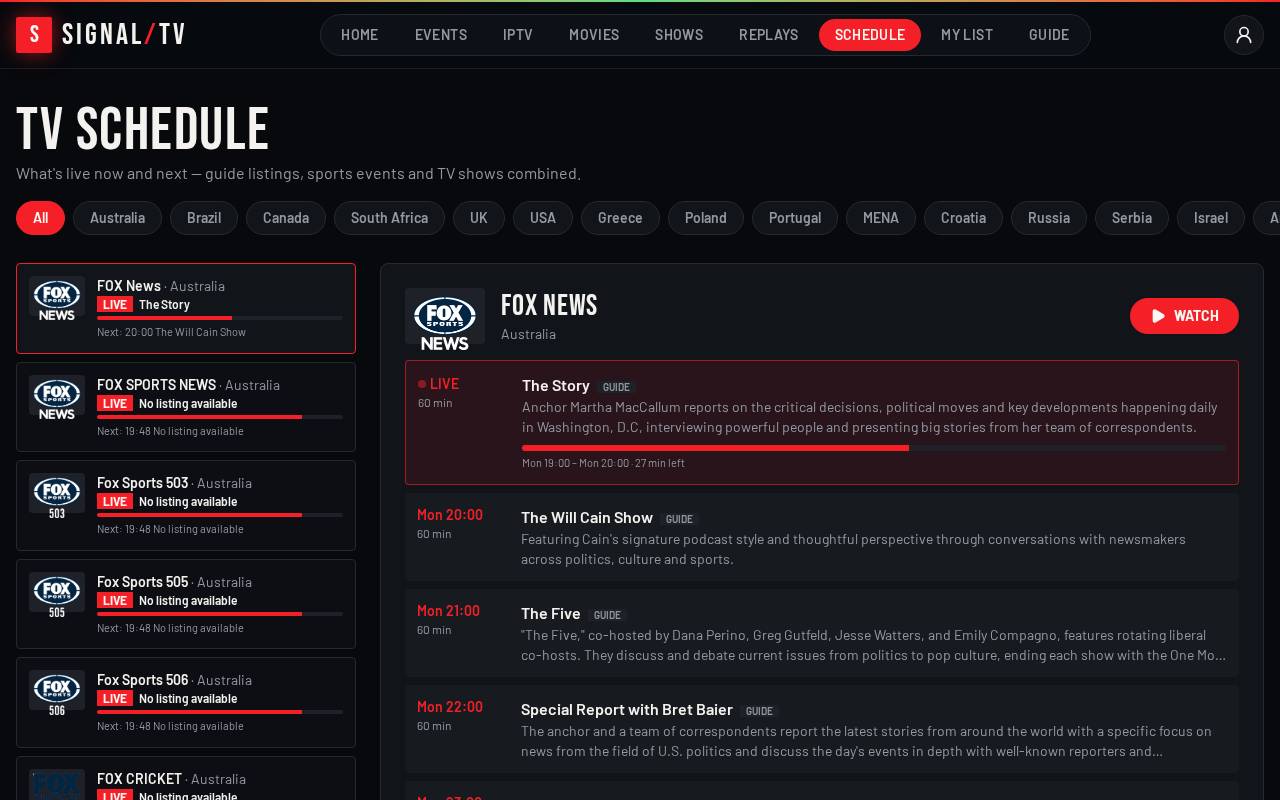
Task: Click the Watch button
Action: point(1184,316)
